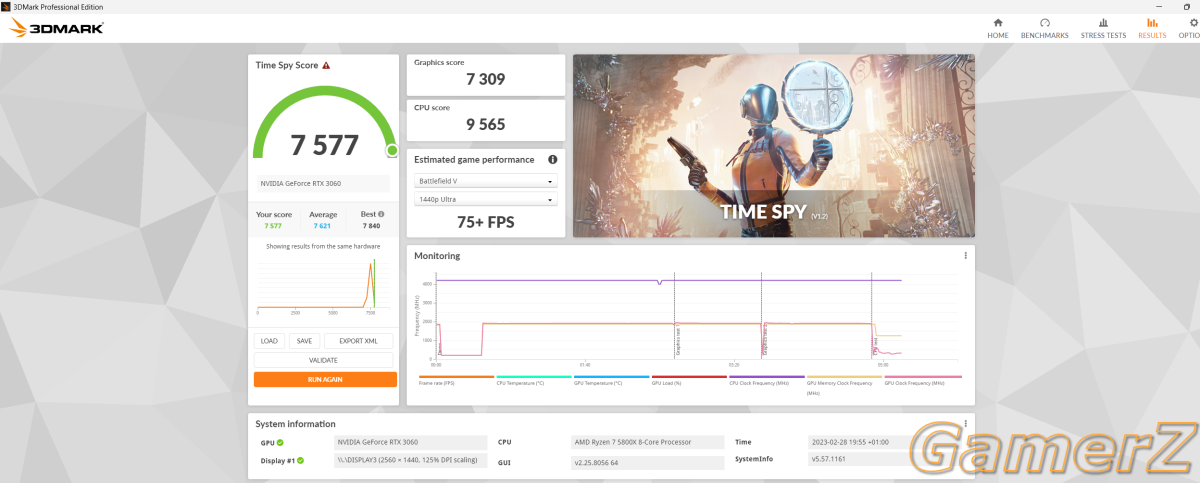This screenshot has height=483, width=1200.
Task: Open the Monitoring panel kebab menu
Action: (965, 256)
